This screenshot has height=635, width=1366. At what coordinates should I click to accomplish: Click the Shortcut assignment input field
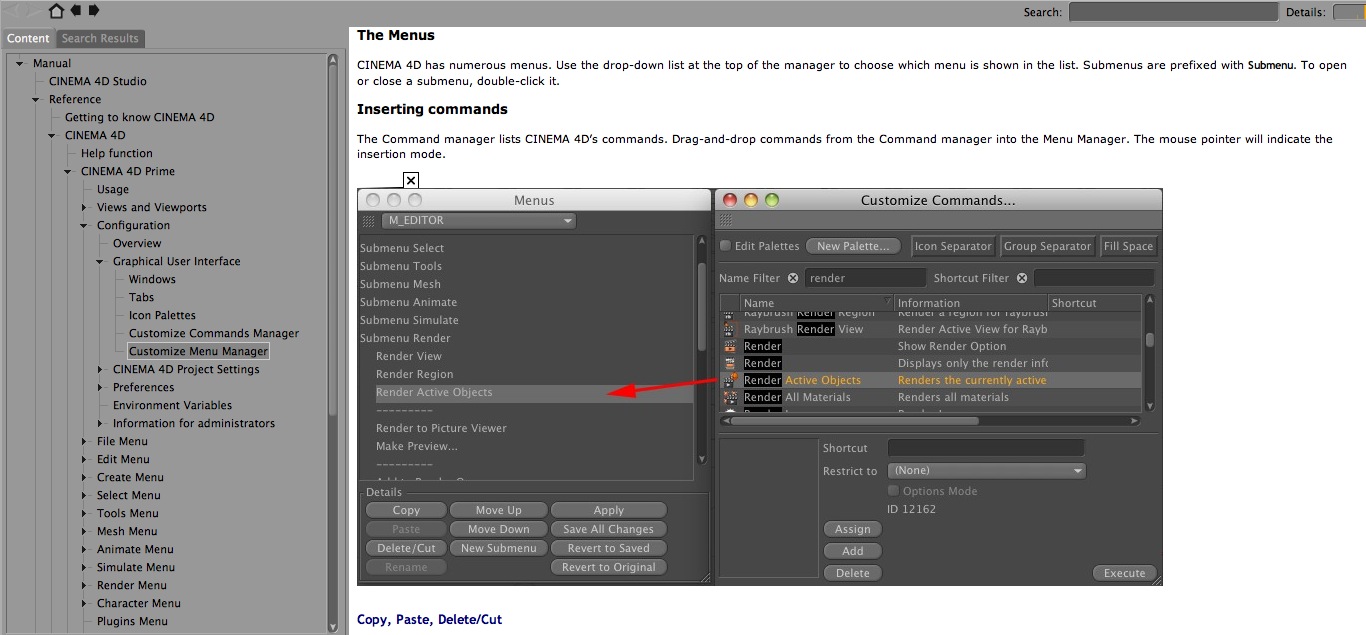[x=986, y=448]
